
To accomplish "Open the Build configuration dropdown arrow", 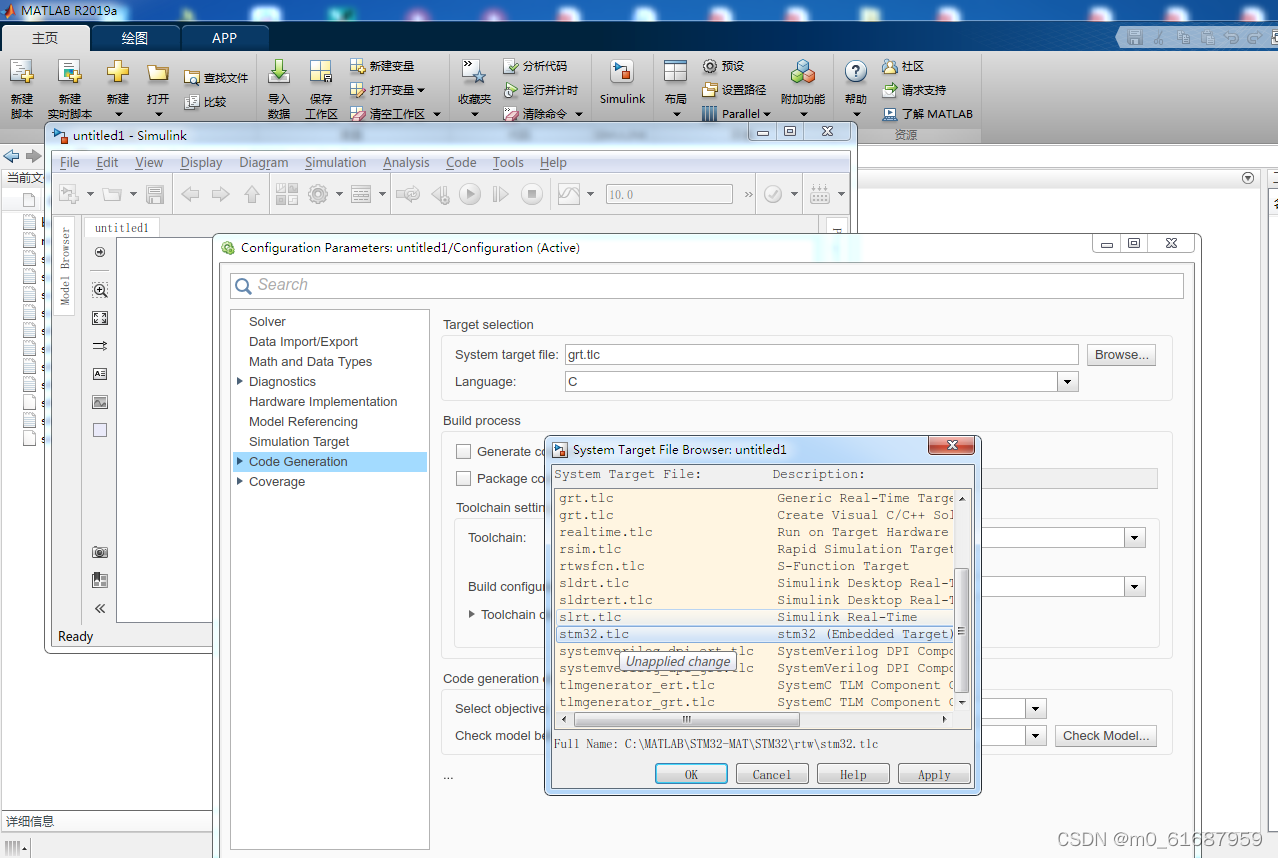I will click(x=1134, y=587).
